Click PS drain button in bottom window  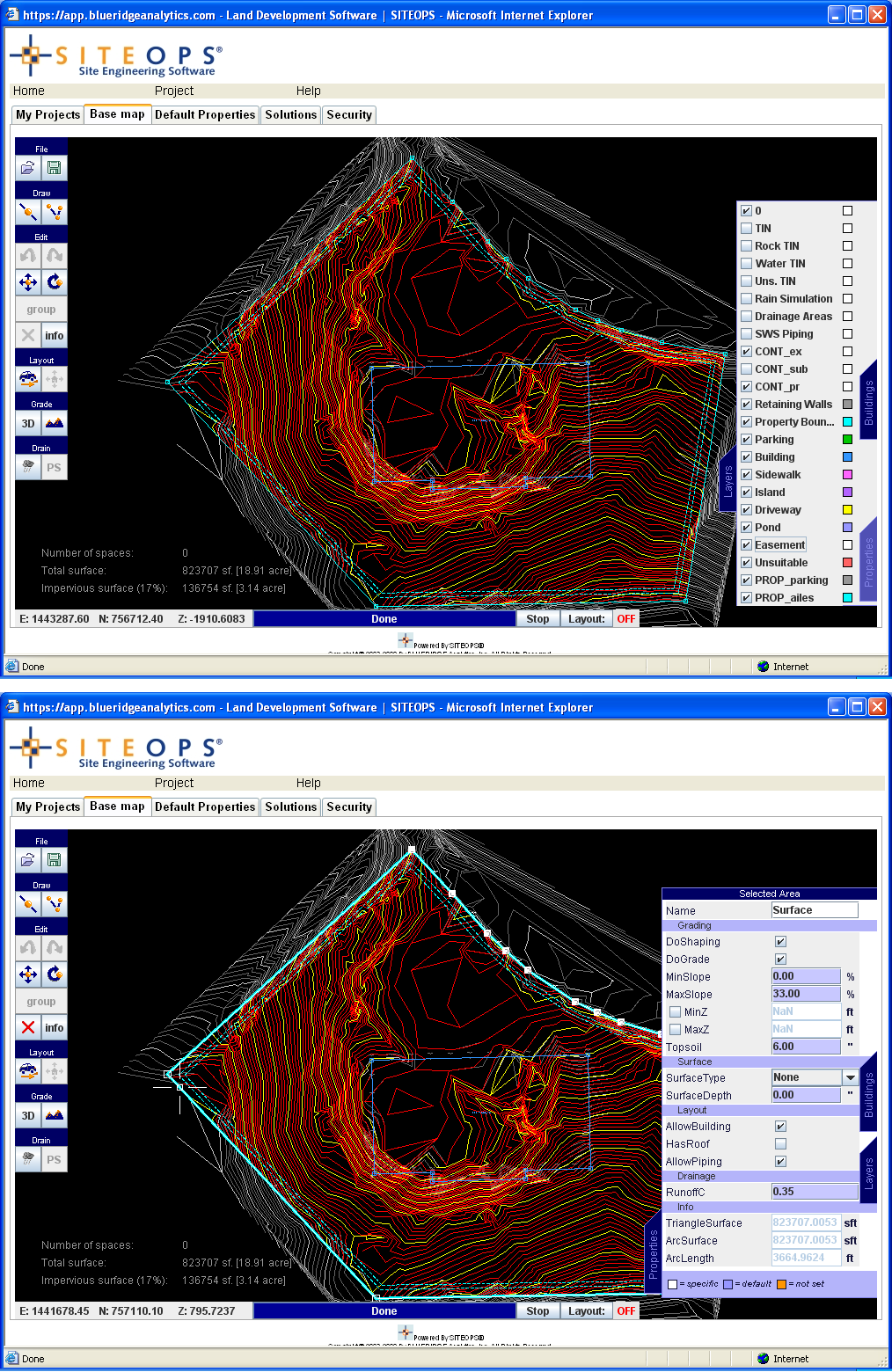pyautogui.click(x=54, y=1159)
